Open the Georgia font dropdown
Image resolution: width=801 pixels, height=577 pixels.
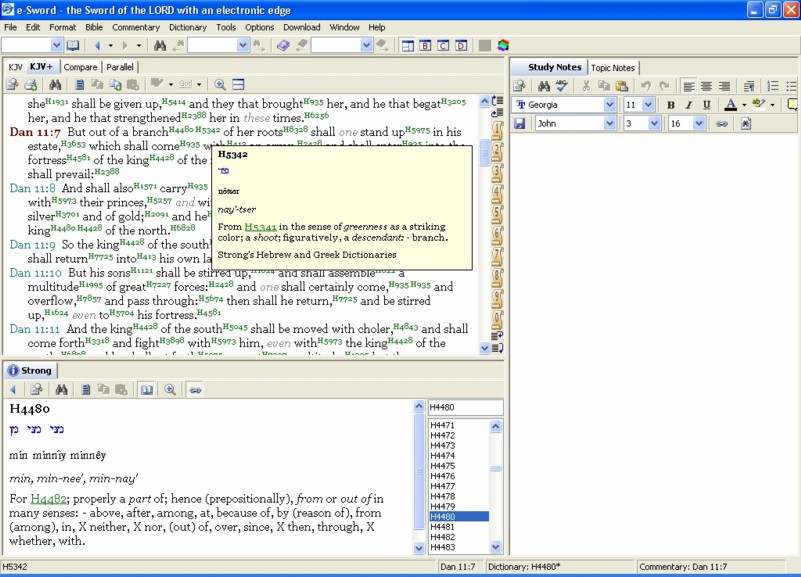[609, 105]
